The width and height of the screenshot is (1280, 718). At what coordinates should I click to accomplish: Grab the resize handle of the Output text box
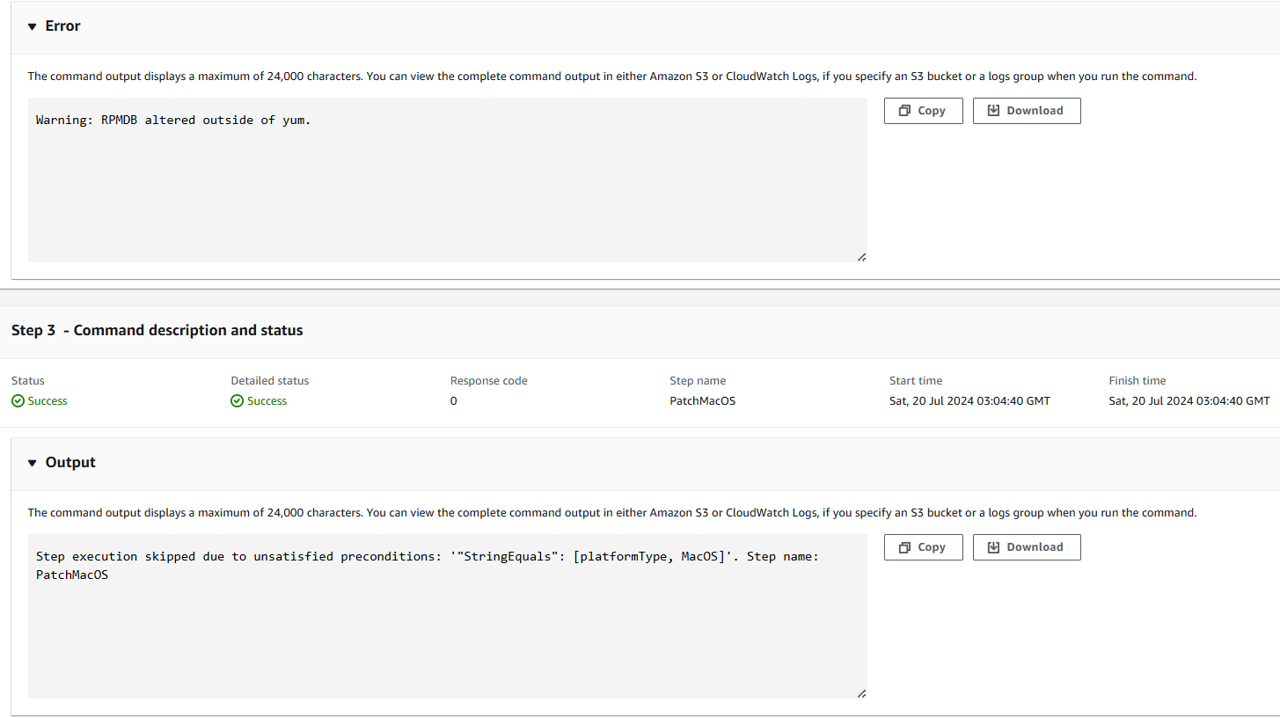click(x=861, y=693)
